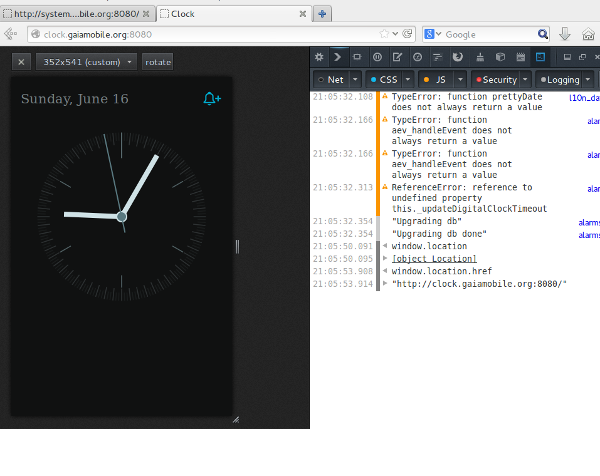Click the add alarm bell icon
Screen dimensions: 600x476
pyautogui.click(x=211, y=98)
